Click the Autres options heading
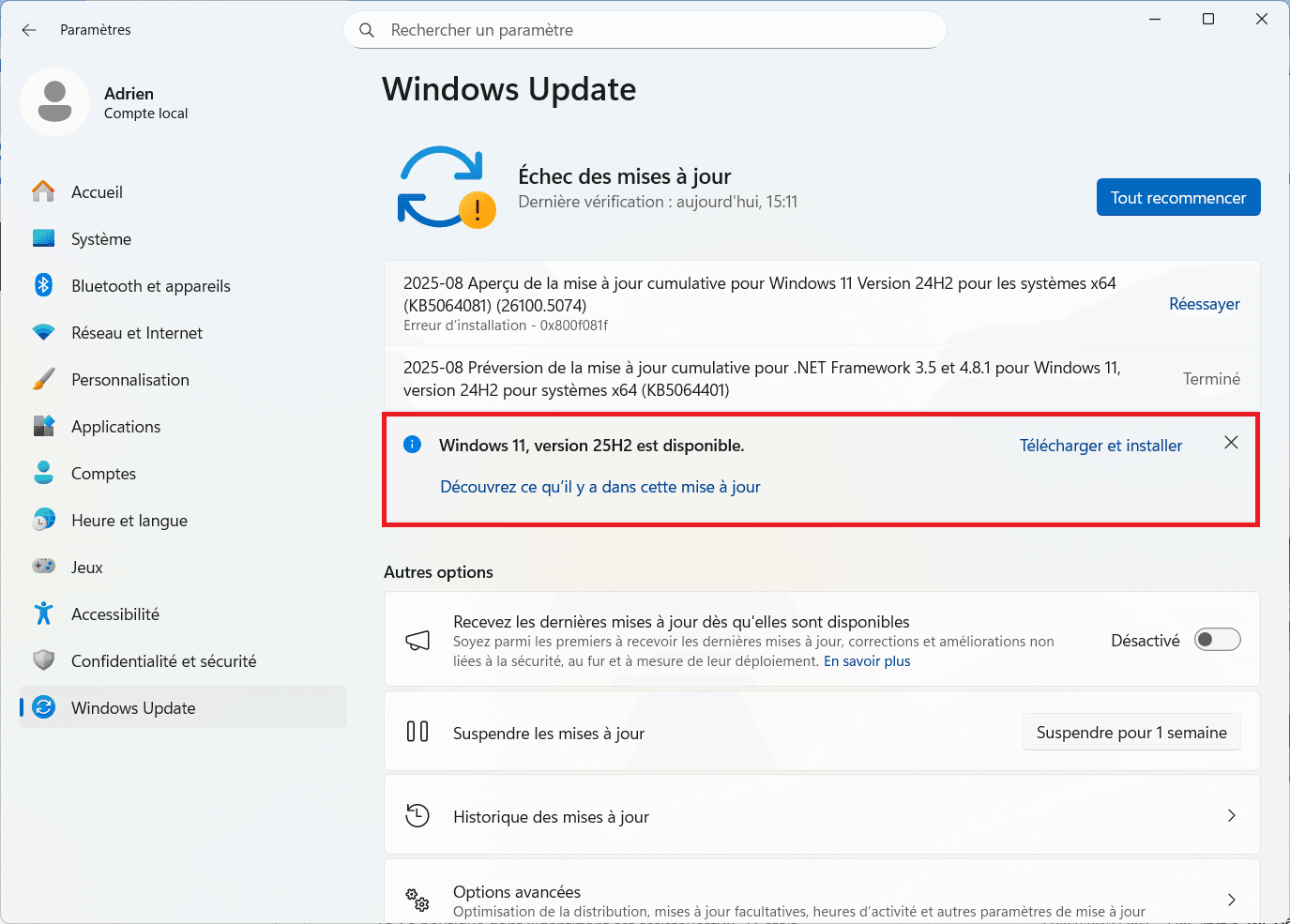The height and width of the screenshot is (924, 1290). pos(438,571)
